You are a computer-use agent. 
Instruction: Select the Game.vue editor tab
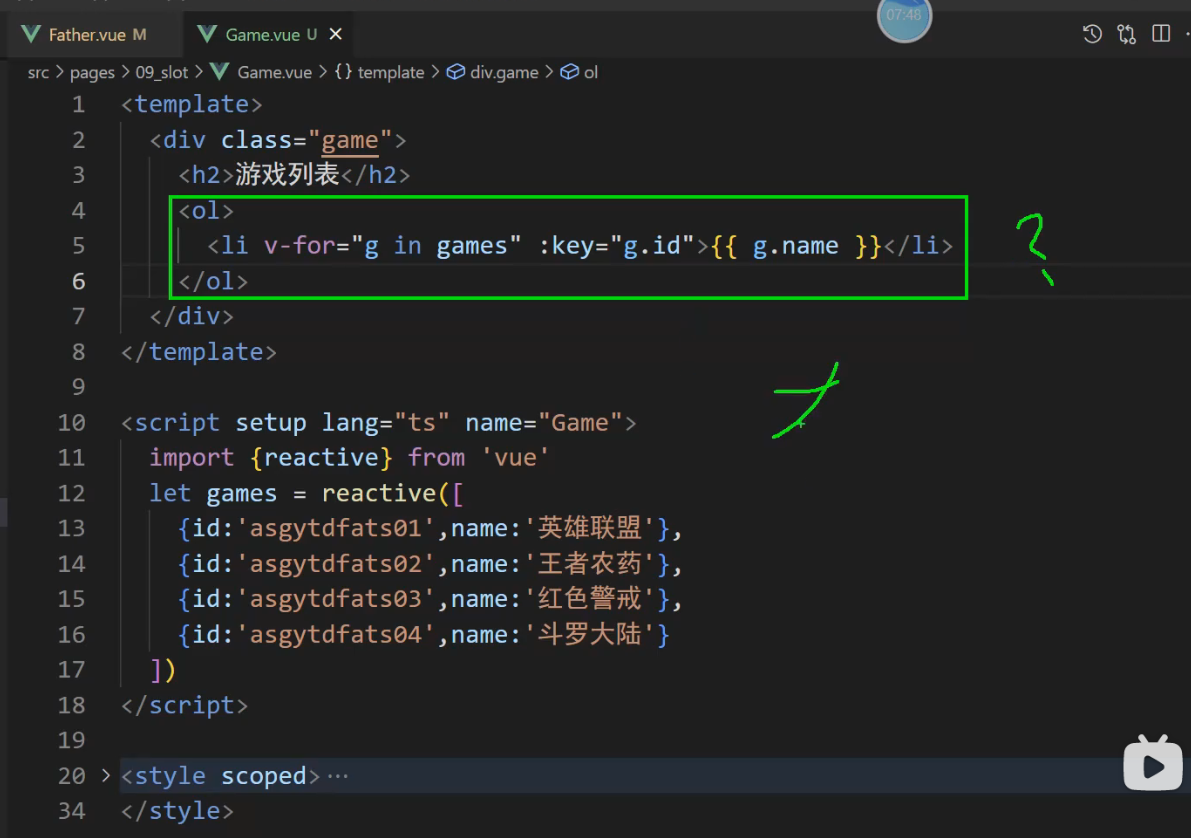pos(262,34)
